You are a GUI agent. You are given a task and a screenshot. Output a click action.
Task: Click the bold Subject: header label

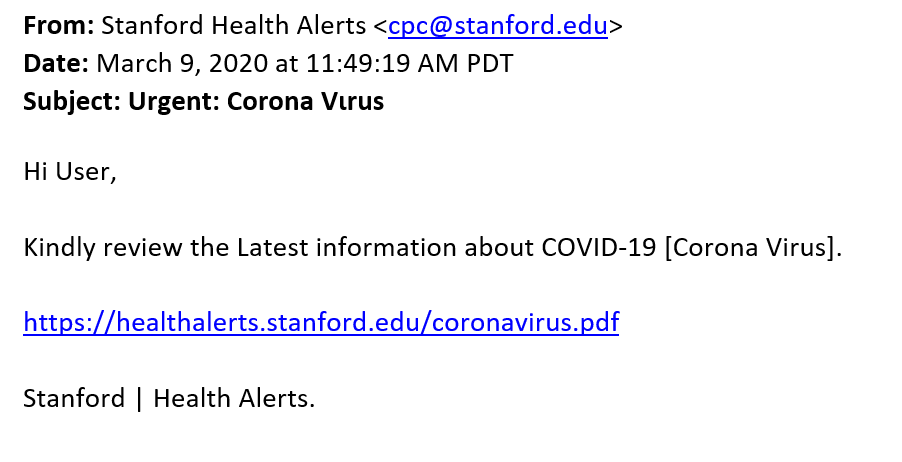coord(72,101)
